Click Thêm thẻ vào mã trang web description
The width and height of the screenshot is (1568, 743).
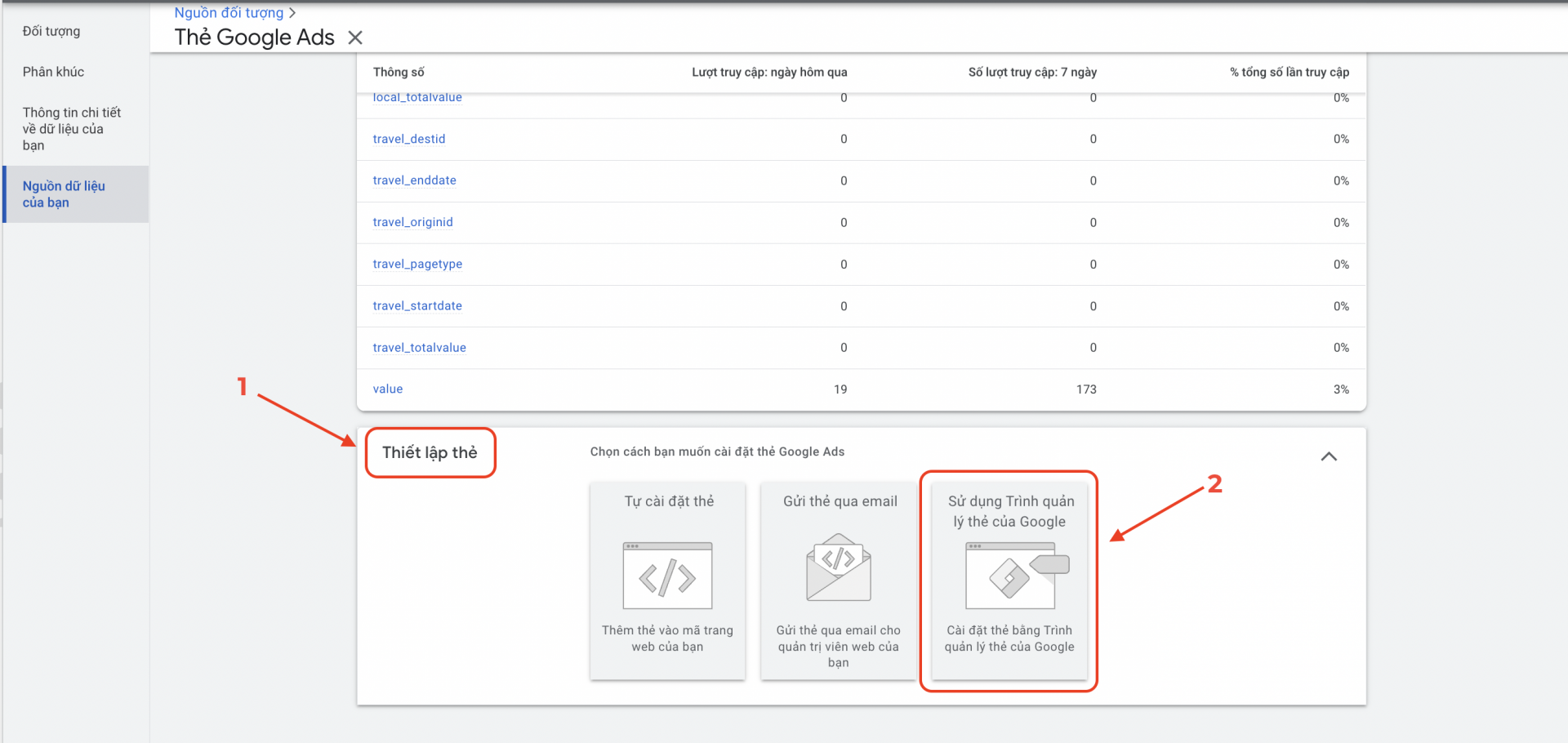tap(667, 638)
